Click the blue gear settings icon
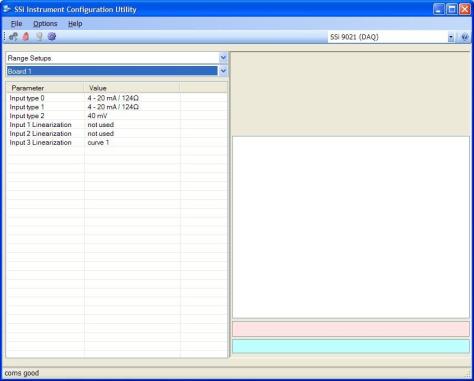 point(52,37)
